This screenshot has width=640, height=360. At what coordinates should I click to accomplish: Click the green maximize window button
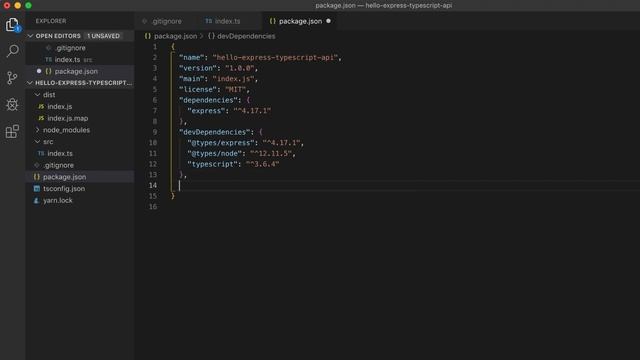coord(28,5)
